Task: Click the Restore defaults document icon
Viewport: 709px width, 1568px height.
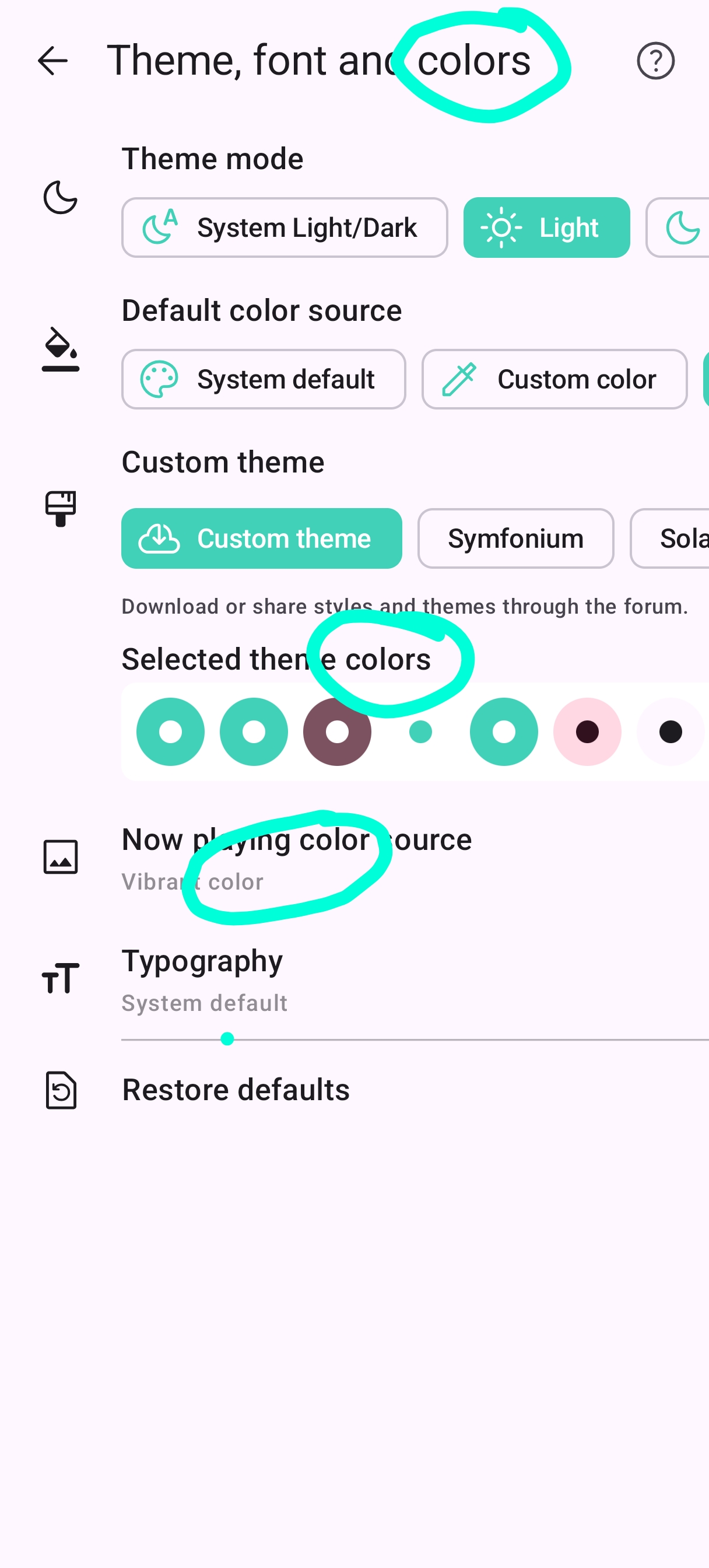Action: [x=60, y=1090]
